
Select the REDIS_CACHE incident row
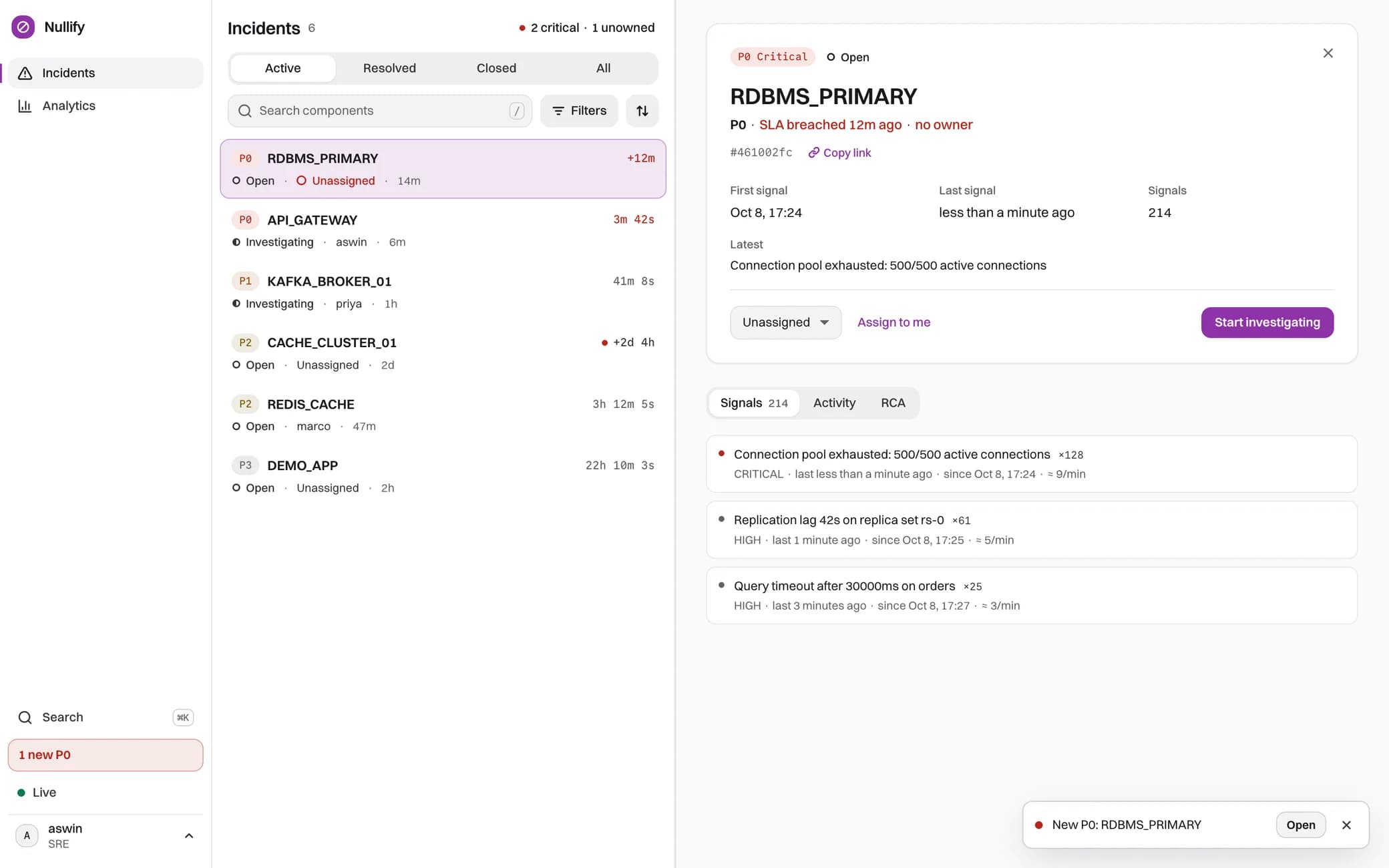(443, 415)
